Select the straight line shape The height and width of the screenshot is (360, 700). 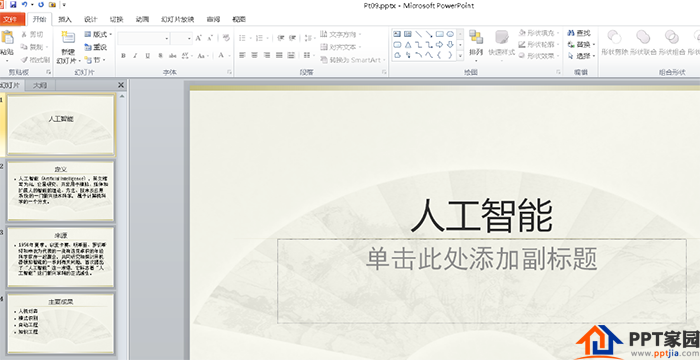419,34
